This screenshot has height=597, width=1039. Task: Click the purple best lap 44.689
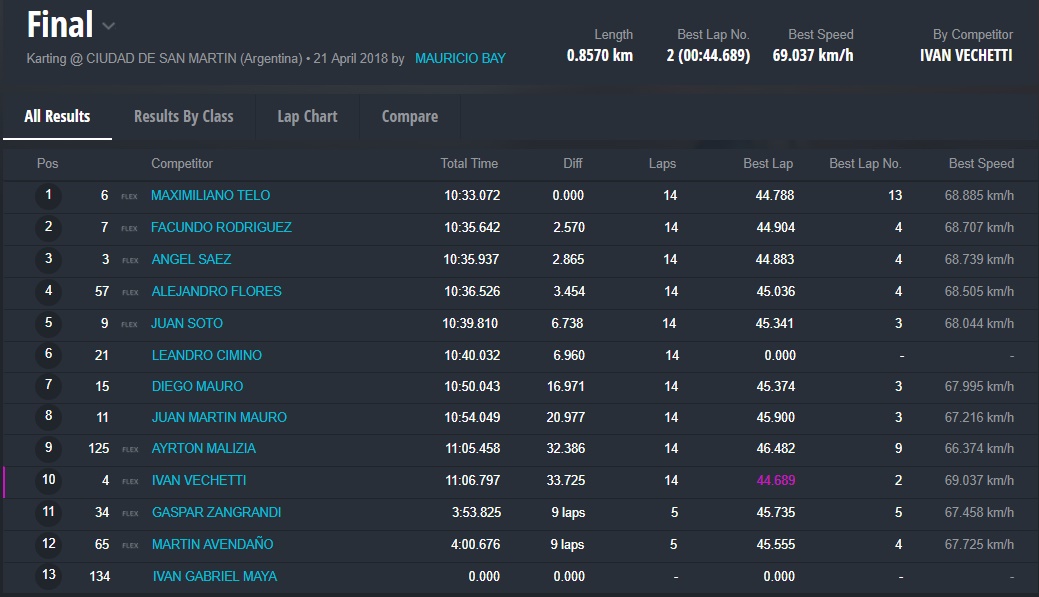click(x=776, y=481)
